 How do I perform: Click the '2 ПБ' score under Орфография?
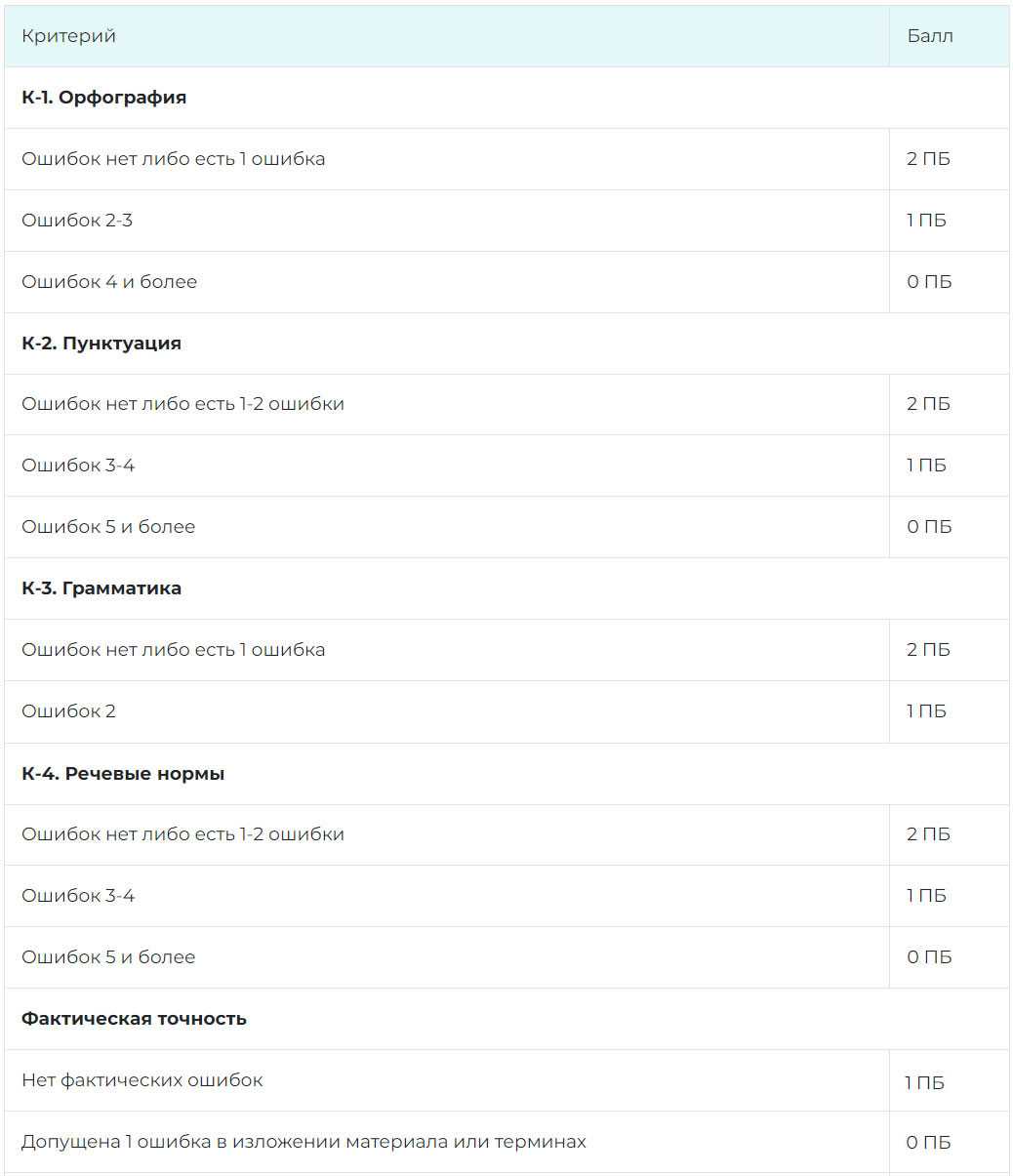point(927,159)
